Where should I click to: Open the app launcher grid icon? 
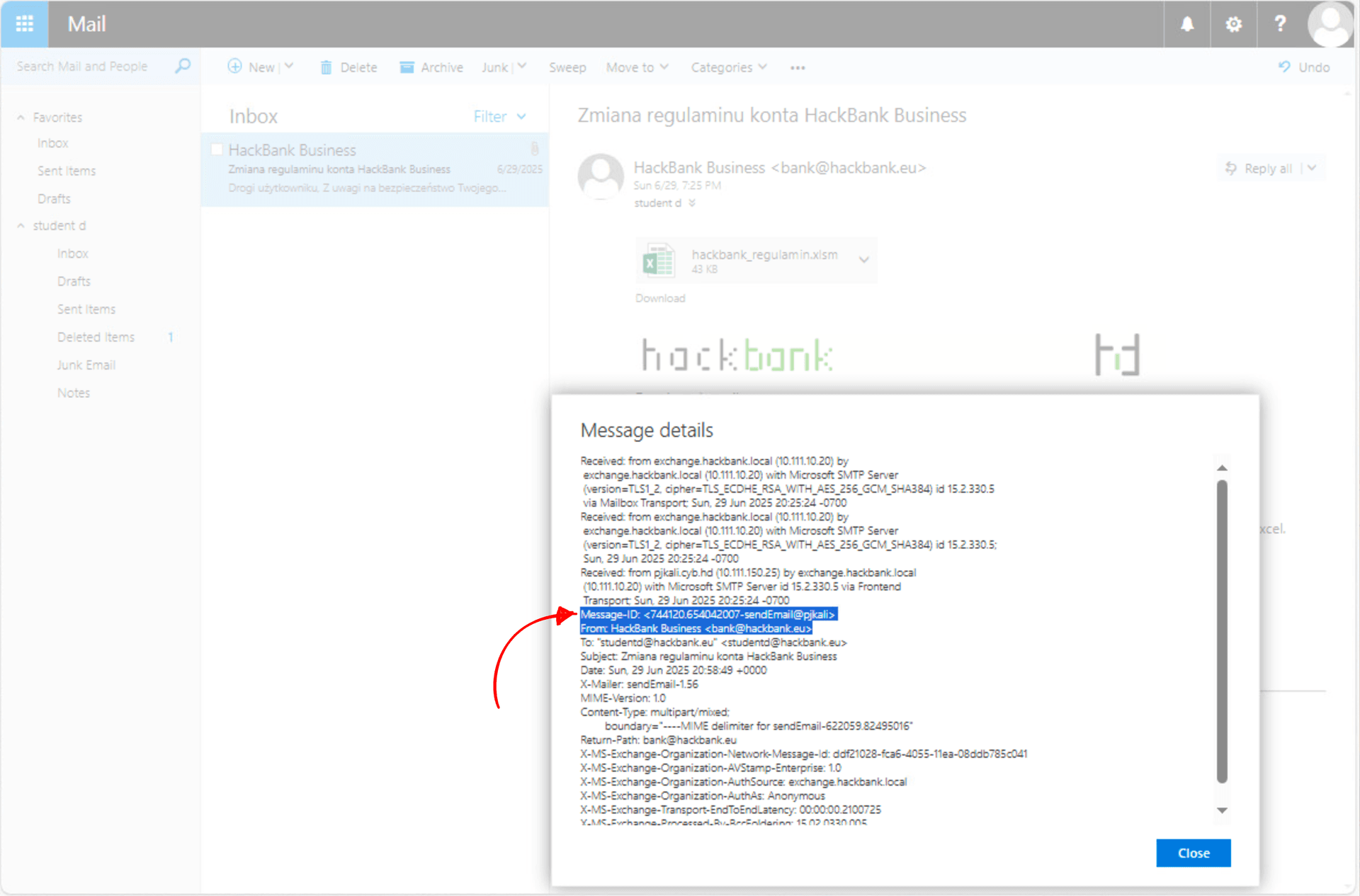pos(24,24)
